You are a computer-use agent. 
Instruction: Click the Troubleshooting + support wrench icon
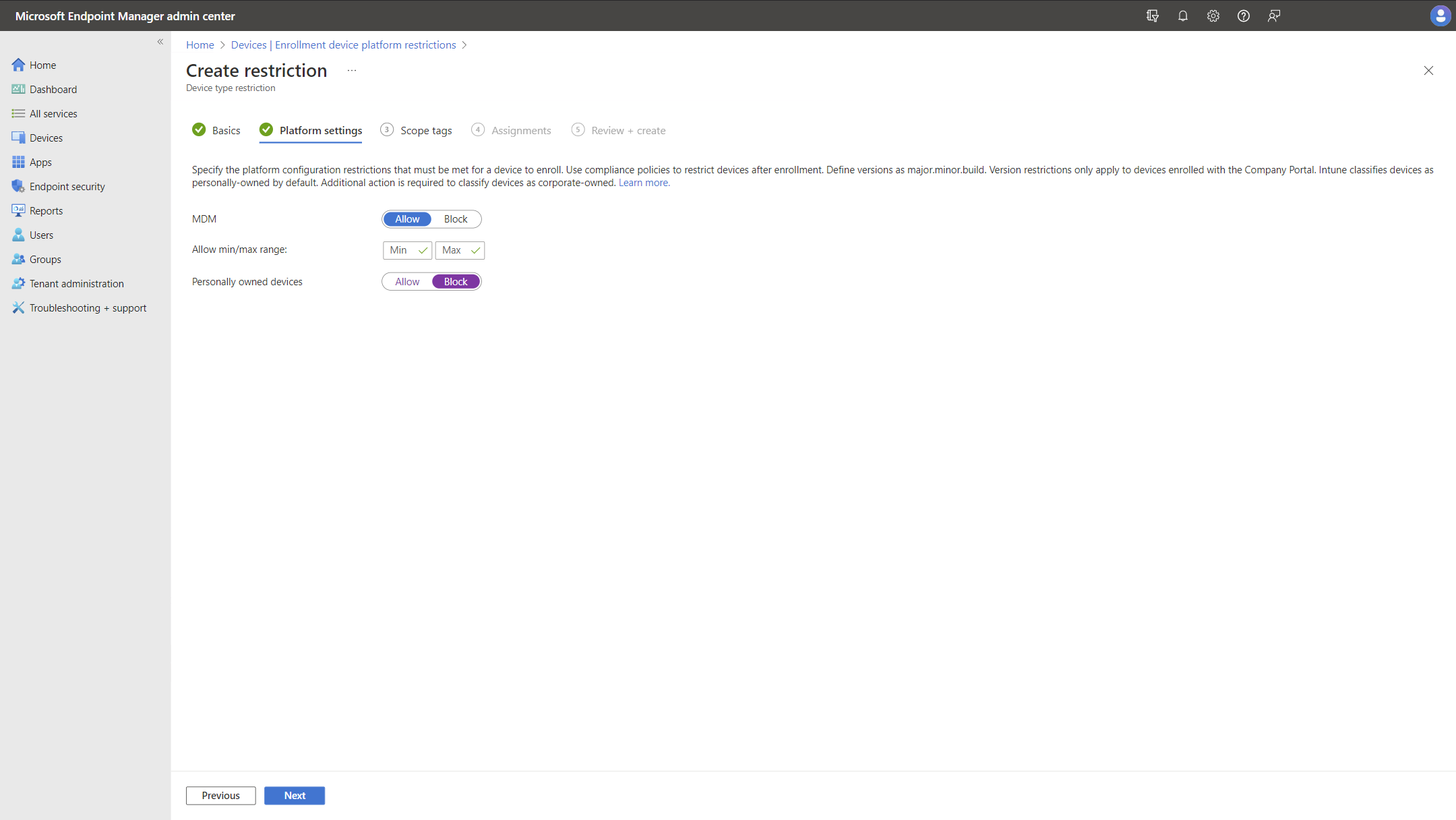[18, 307]
